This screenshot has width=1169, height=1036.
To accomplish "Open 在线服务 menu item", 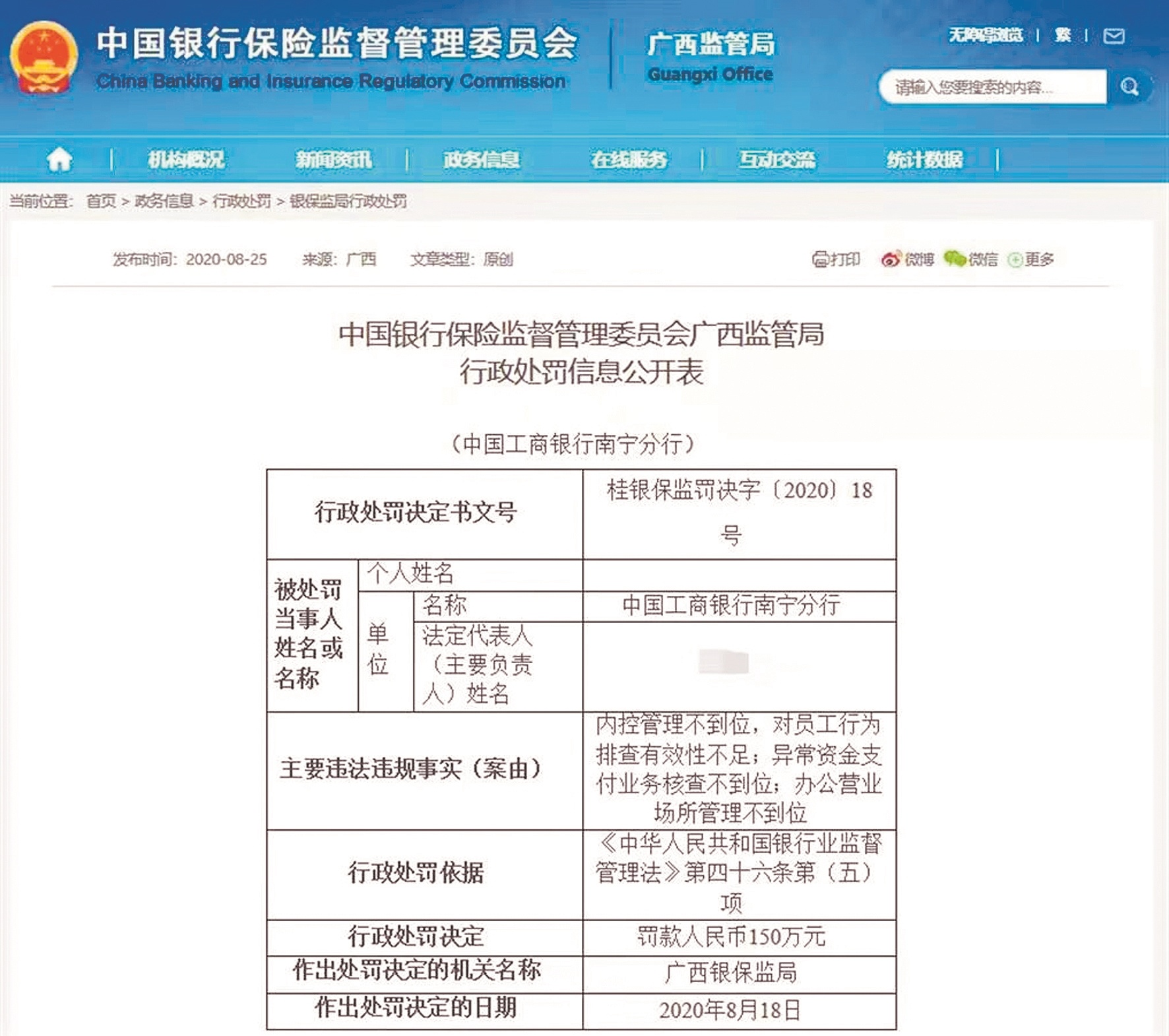I will pyautogui.click(x=629, y=159).
